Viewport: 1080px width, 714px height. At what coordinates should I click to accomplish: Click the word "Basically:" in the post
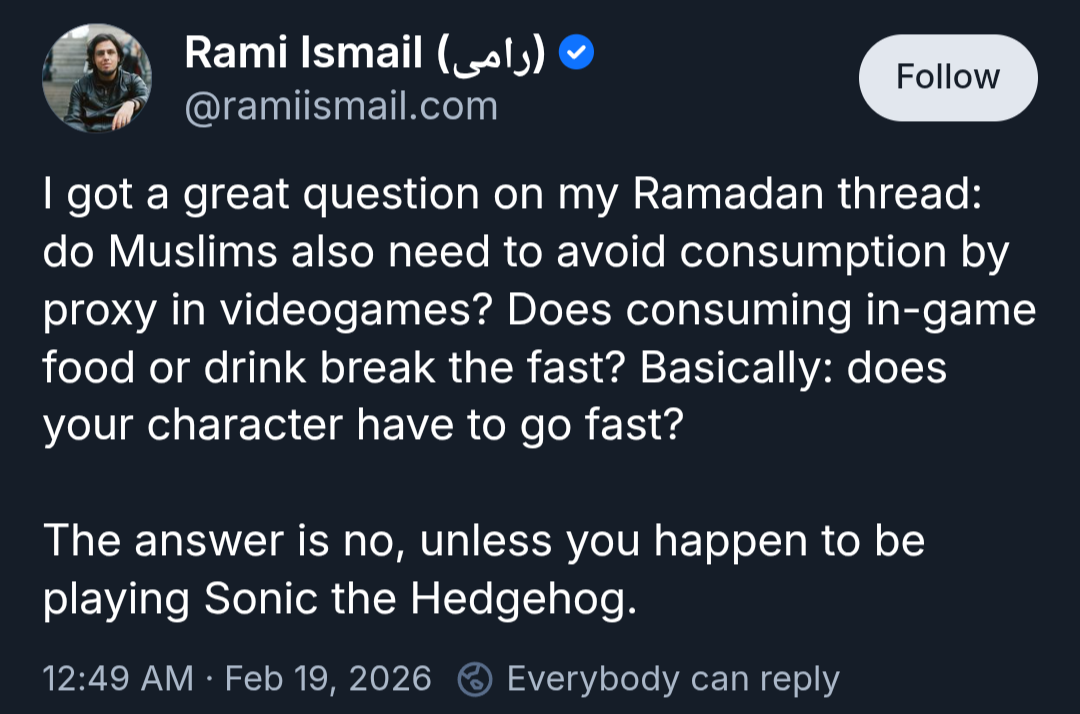[736, 369]
